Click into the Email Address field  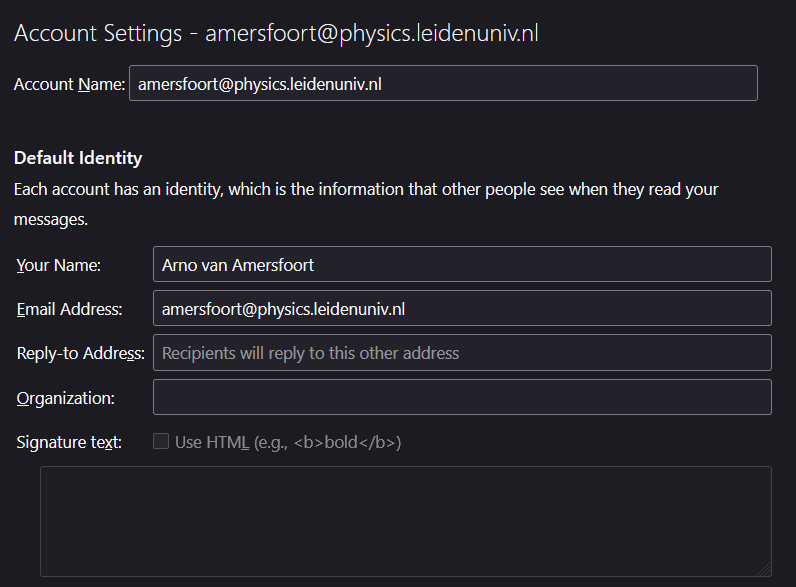[x=462, y=309]
